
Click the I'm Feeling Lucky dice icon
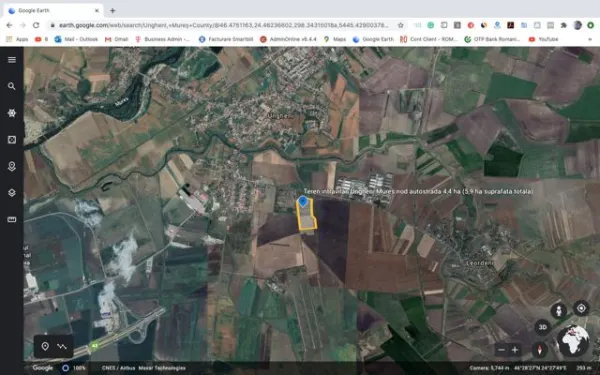[12, 140]
